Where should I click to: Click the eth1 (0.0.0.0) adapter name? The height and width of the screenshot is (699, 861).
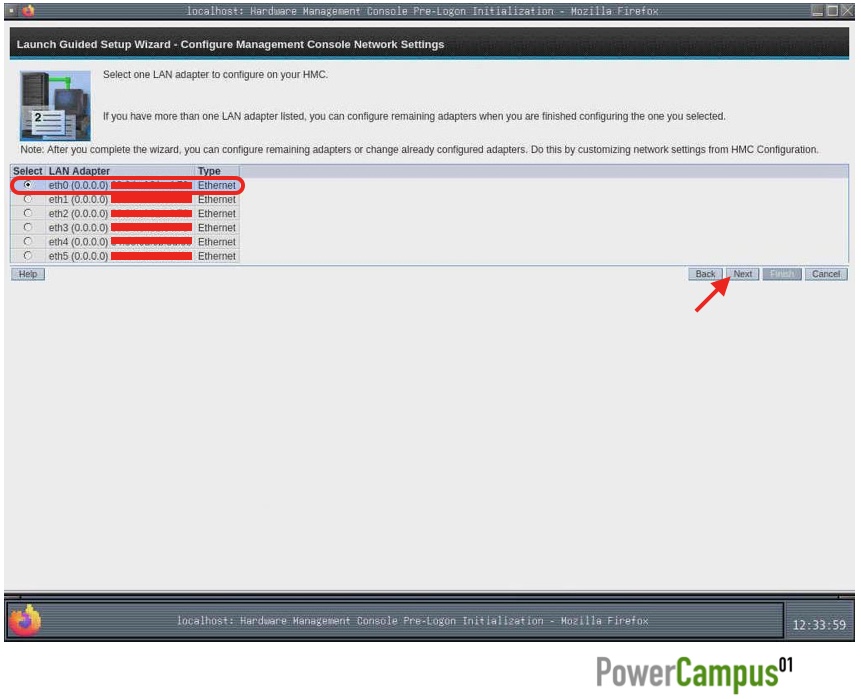(x=79, y=199)
